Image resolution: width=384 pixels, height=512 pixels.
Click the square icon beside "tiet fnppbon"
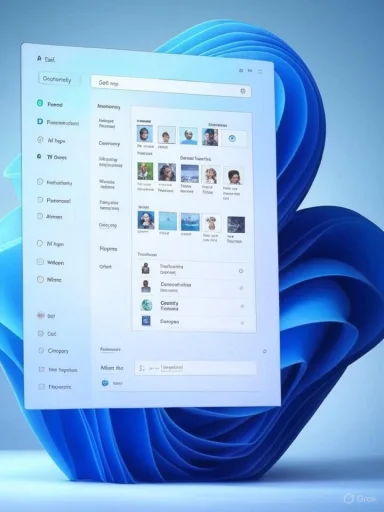point(42,369)
